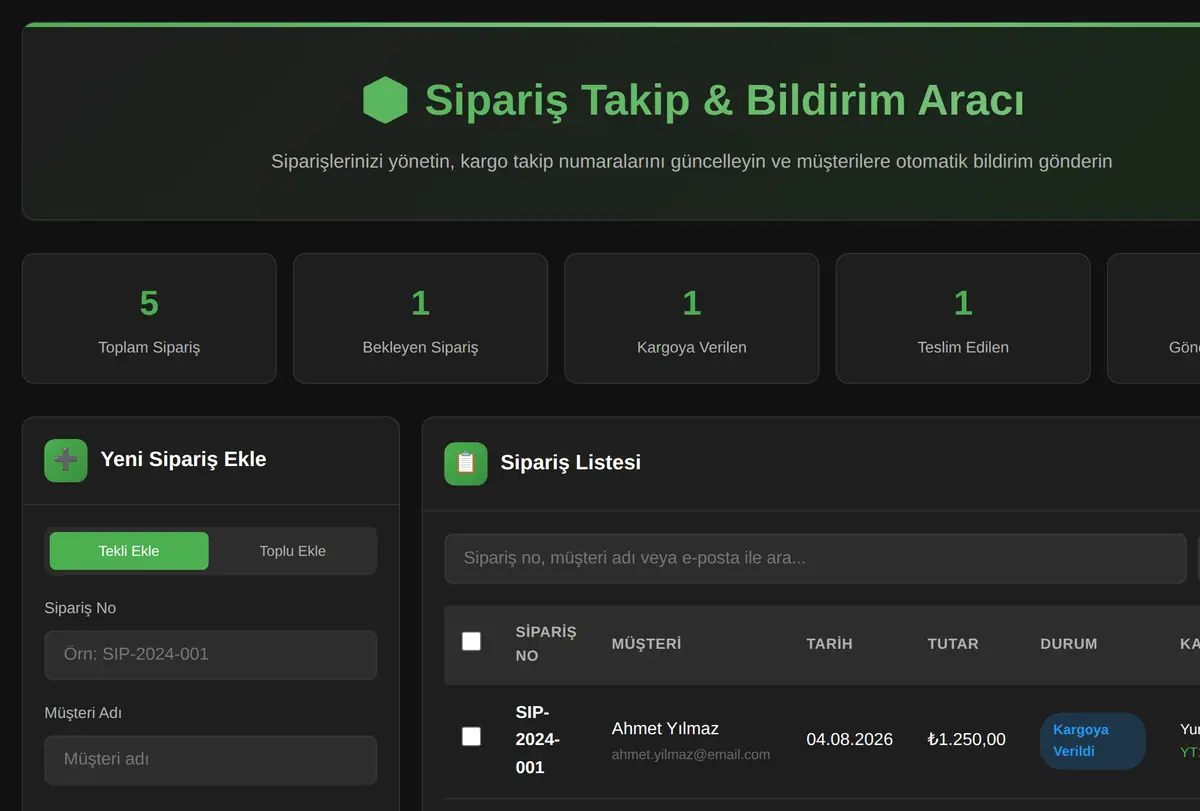The image size is (1200, 811).
Task: Click the order search box
Action: click(x=815, y=558)
